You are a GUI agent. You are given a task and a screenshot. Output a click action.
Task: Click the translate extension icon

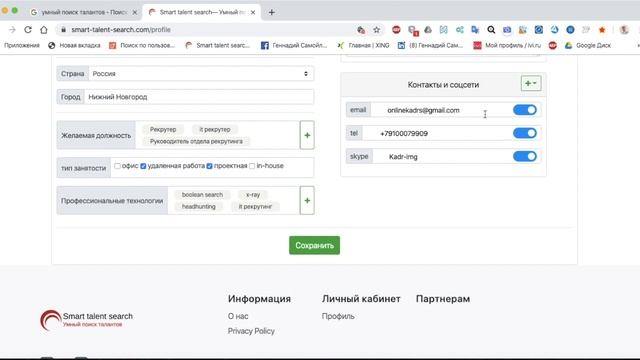(475, 29)
